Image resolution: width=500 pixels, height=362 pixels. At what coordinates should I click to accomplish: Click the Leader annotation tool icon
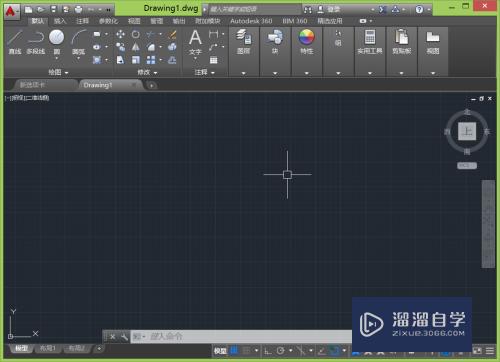[213, 47]
